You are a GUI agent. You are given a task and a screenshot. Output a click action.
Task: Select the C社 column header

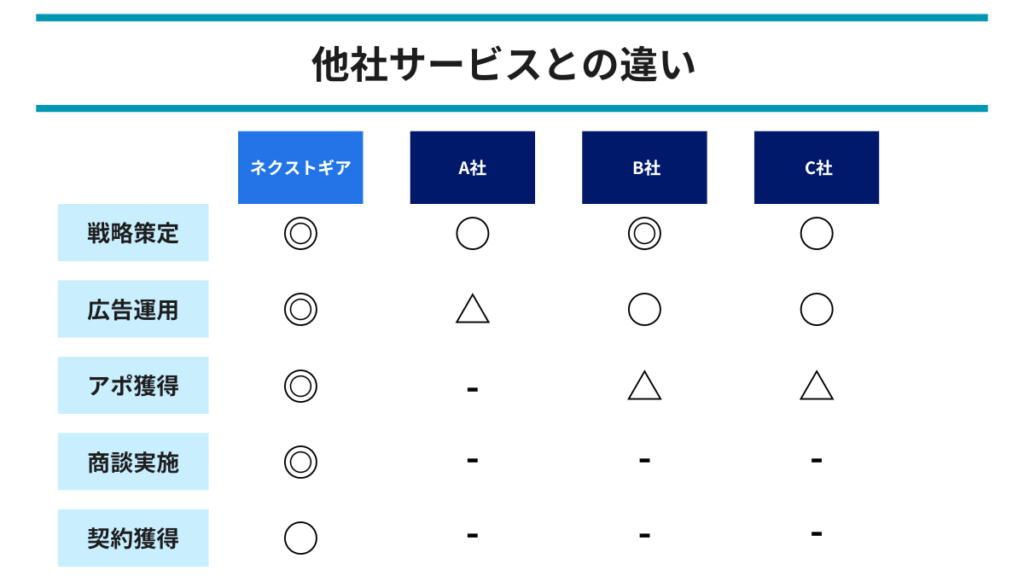(x=816, y=167)
